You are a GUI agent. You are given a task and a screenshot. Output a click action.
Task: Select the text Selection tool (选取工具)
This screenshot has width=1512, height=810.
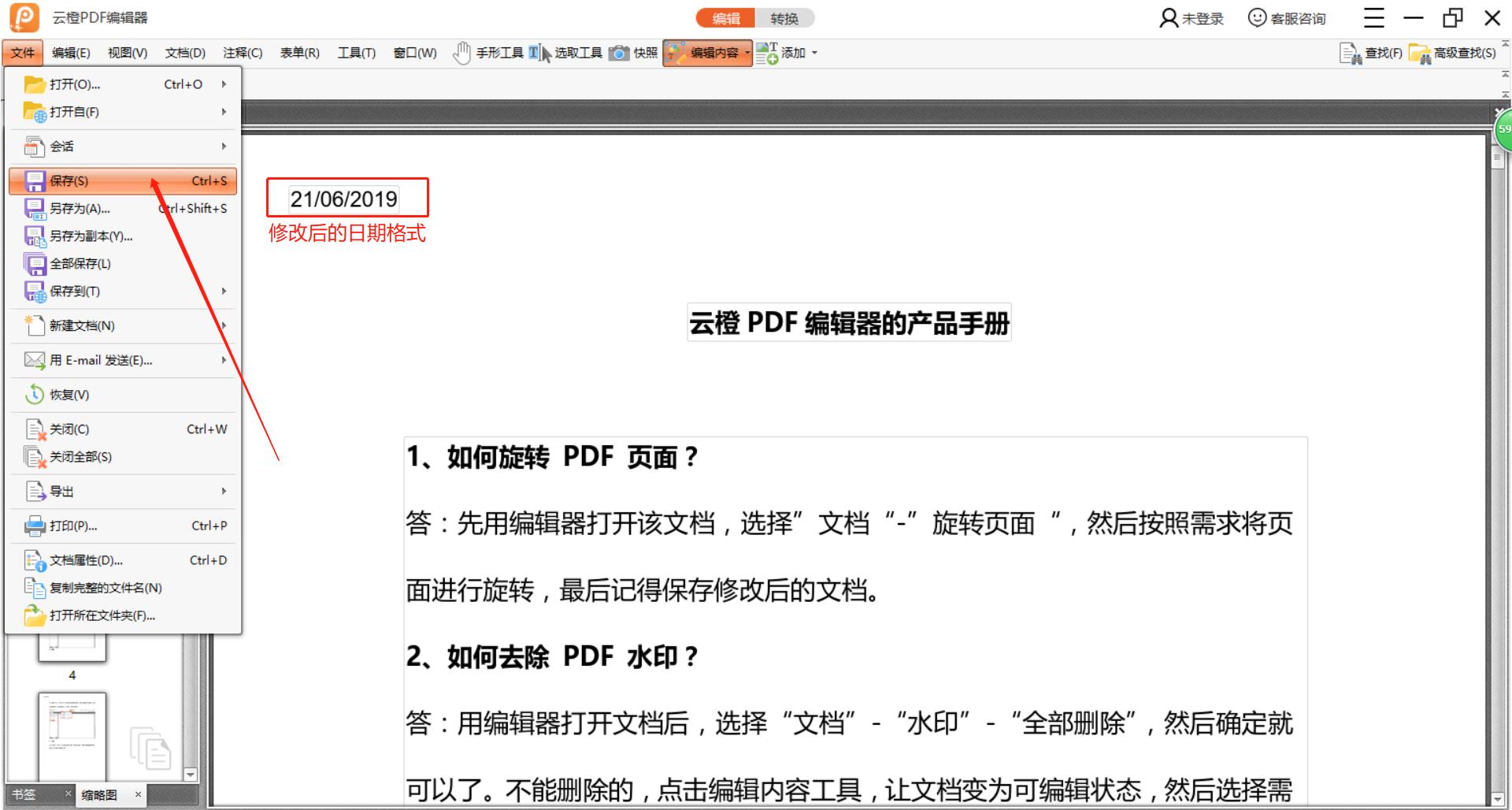565,53
